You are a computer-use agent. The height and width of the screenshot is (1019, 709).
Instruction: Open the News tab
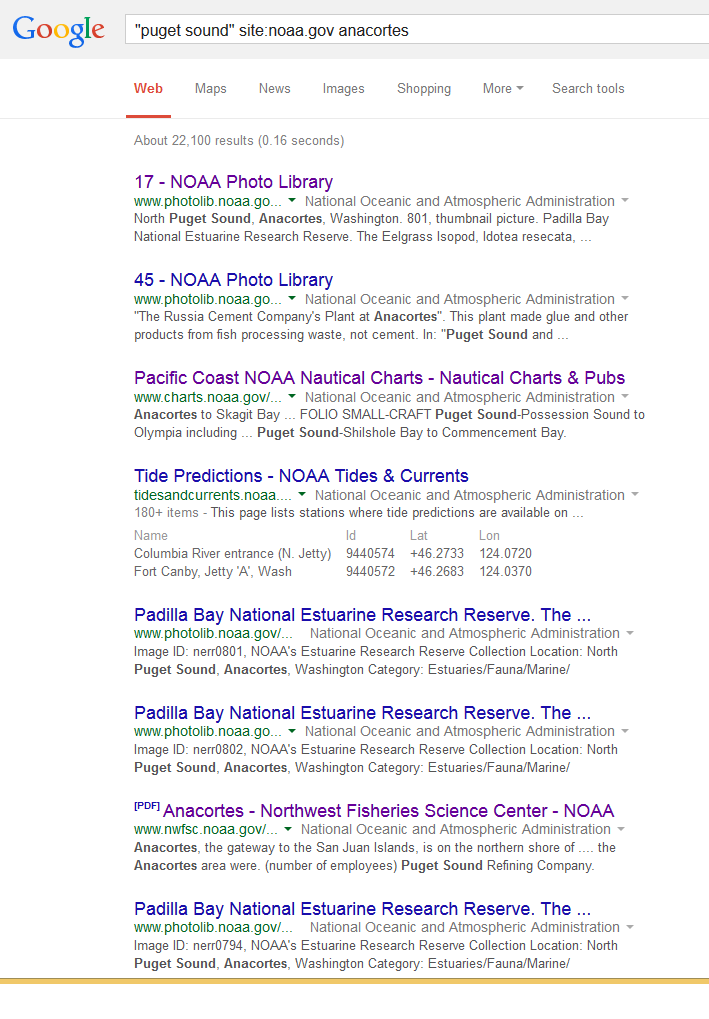tap(274, 88)
